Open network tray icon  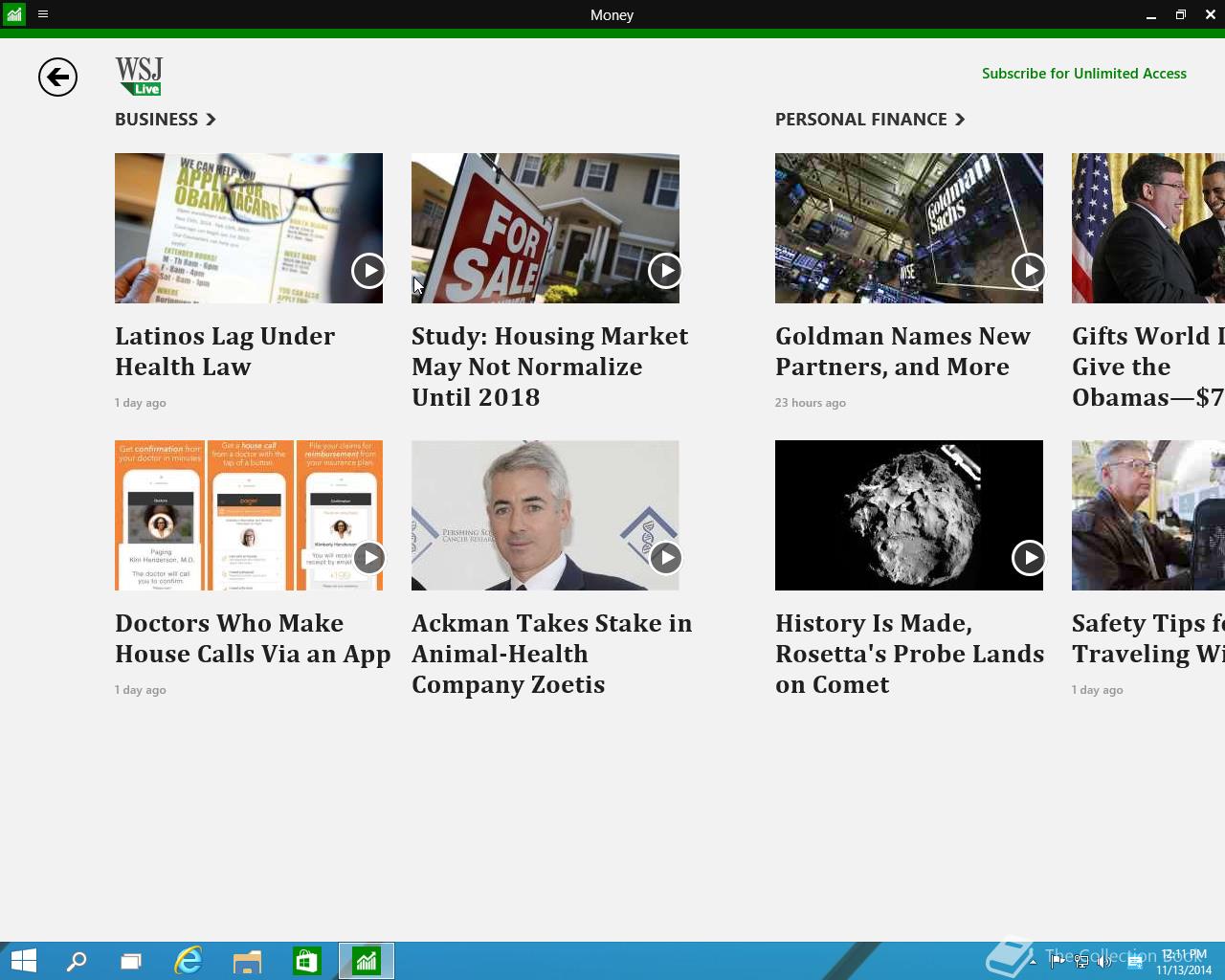[1080, 962]
